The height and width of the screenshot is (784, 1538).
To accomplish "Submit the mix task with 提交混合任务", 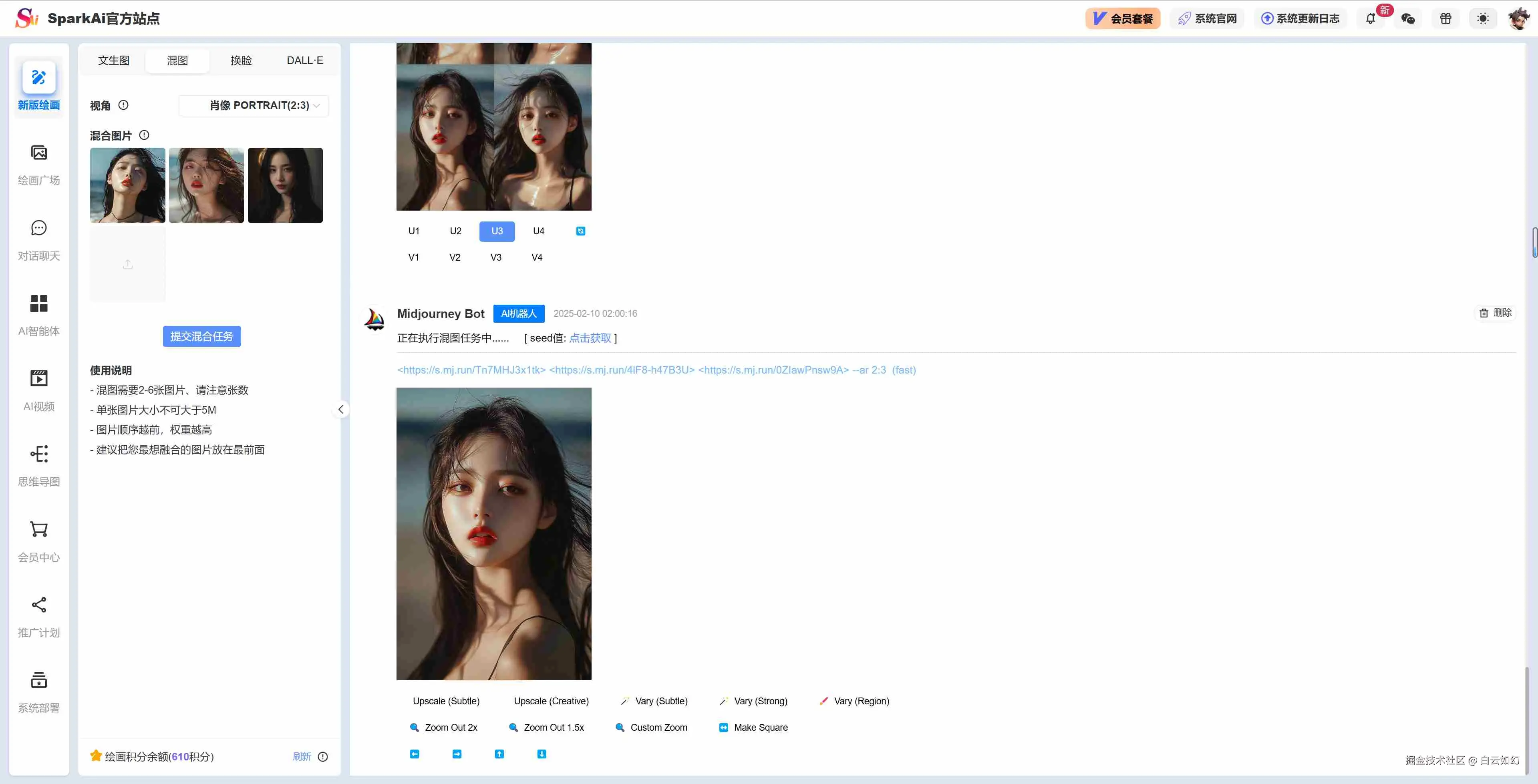I will pyautogui.click(x=201, y=336).
